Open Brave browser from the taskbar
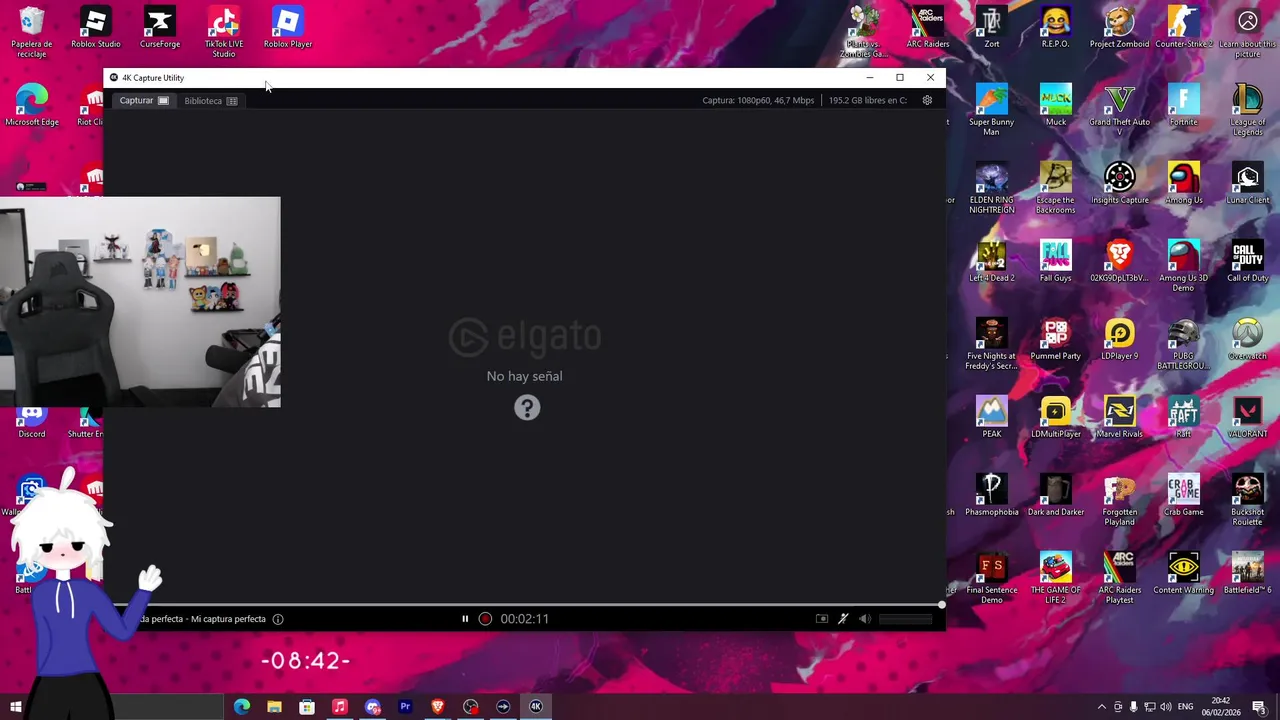This screenshot has width=1280, height=720. pos(438,707)
